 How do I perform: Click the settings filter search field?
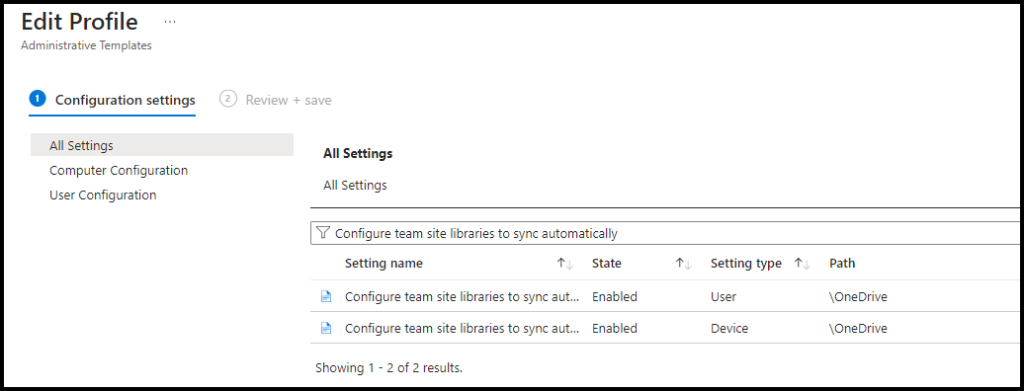(x=665, y=233)
